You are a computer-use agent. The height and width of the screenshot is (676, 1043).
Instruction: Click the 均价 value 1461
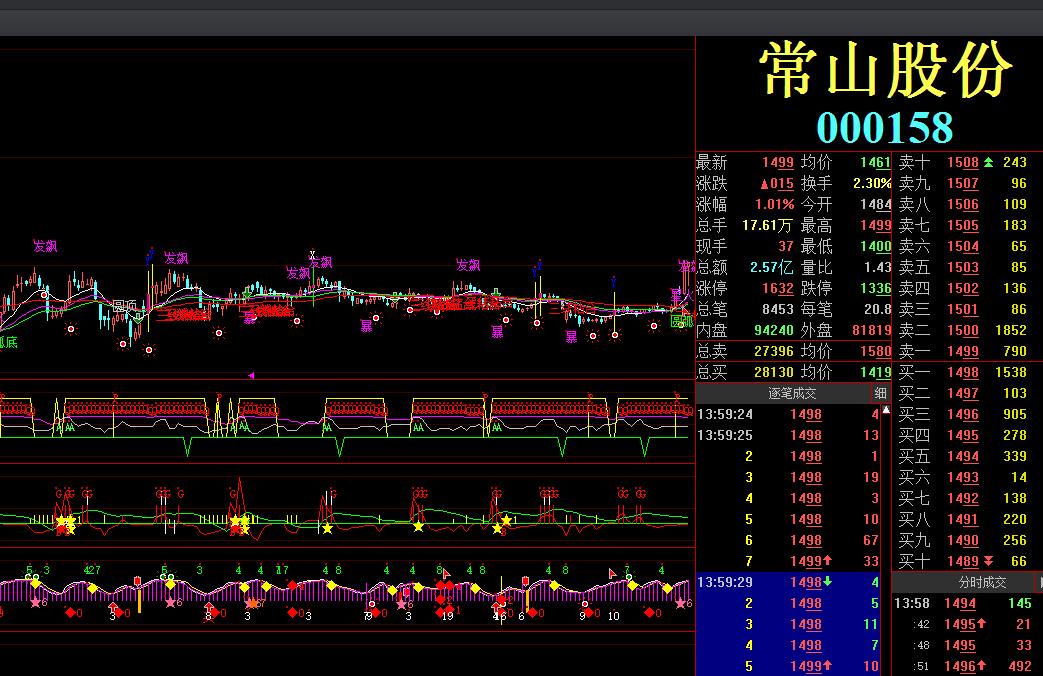click(x=875, y=162)
